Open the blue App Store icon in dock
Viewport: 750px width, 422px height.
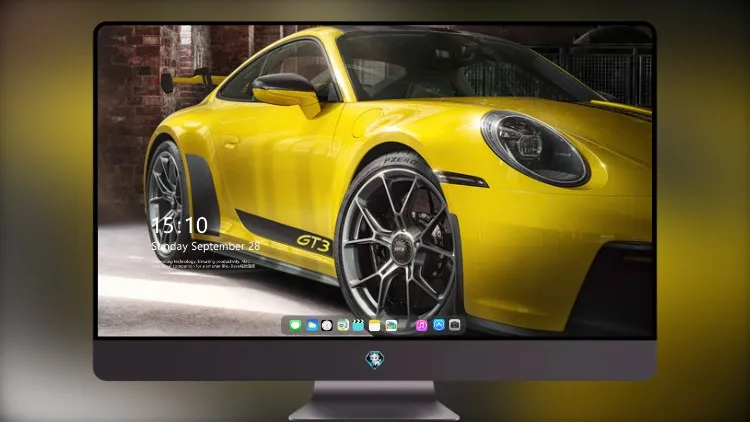click(x=439, y=325)
